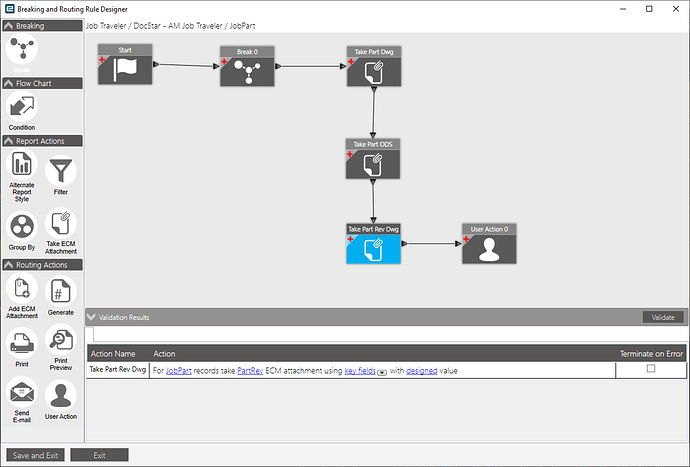
Task: Click the Job Traveler breadcrumb path
Action: [x=170, y=26]
